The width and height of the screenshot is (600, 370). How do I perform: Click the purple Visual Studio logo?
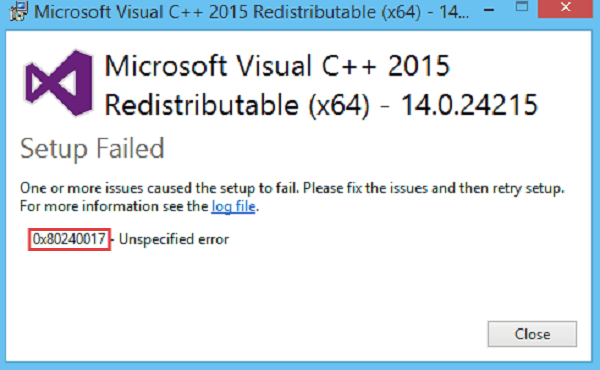coord(59,83)
